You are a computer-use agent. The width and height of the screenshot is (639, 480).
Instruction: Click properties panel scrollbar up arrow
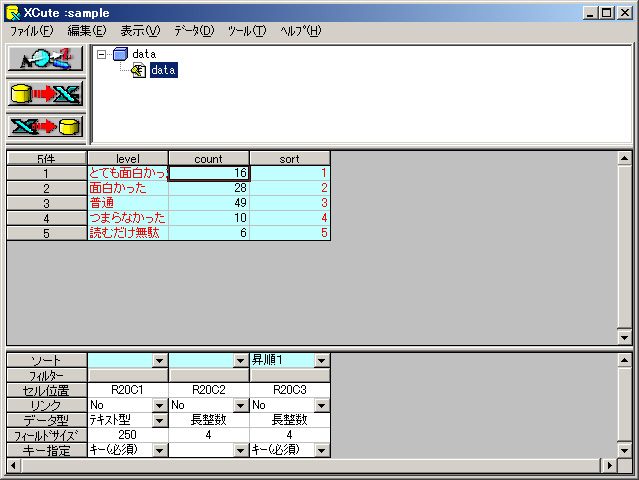(x=624, y=360)
